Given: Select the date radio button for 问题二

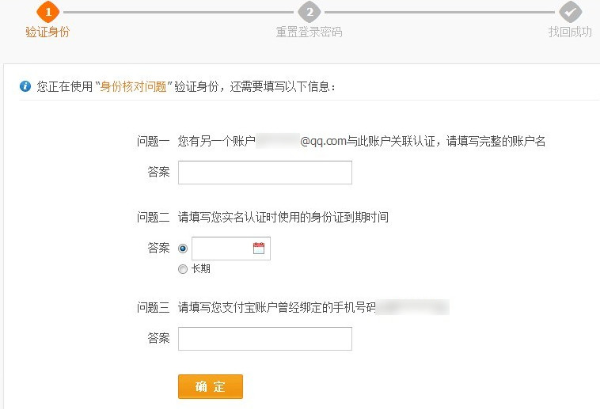Looking at the screenshot, I should point(182,248).
